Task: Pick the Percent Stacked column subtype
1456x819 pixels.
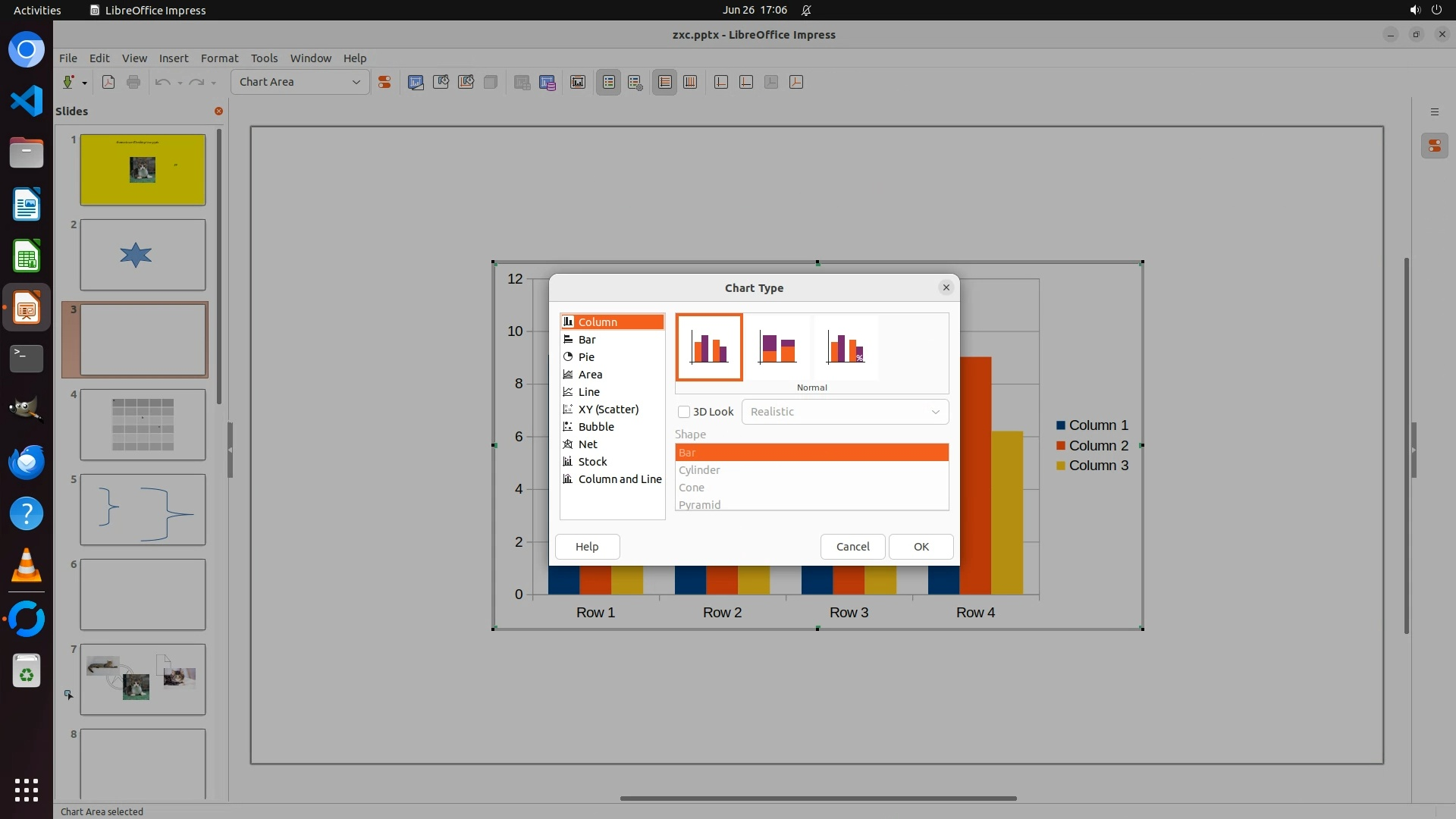Action: click(846, 347)
